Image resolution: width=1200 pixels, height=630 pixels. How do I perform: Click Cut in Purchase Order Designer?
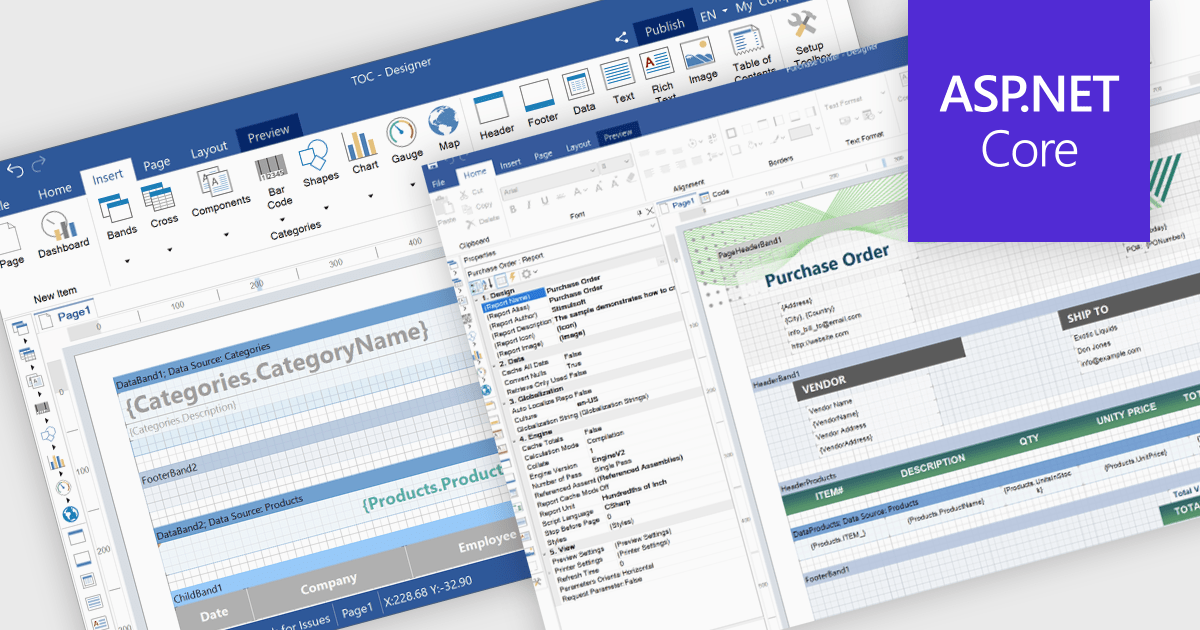point(471,192)
